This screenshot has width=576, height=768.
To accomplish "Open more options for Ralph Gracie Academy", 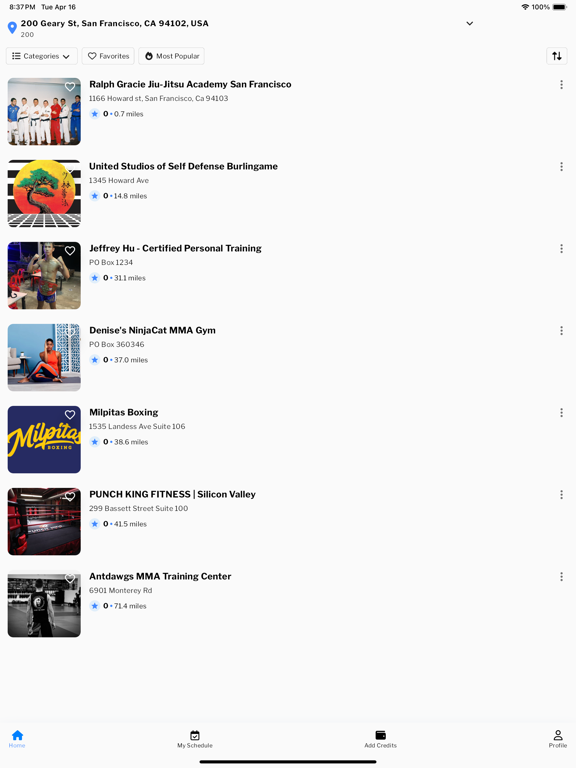I will (x=561, y=85).
